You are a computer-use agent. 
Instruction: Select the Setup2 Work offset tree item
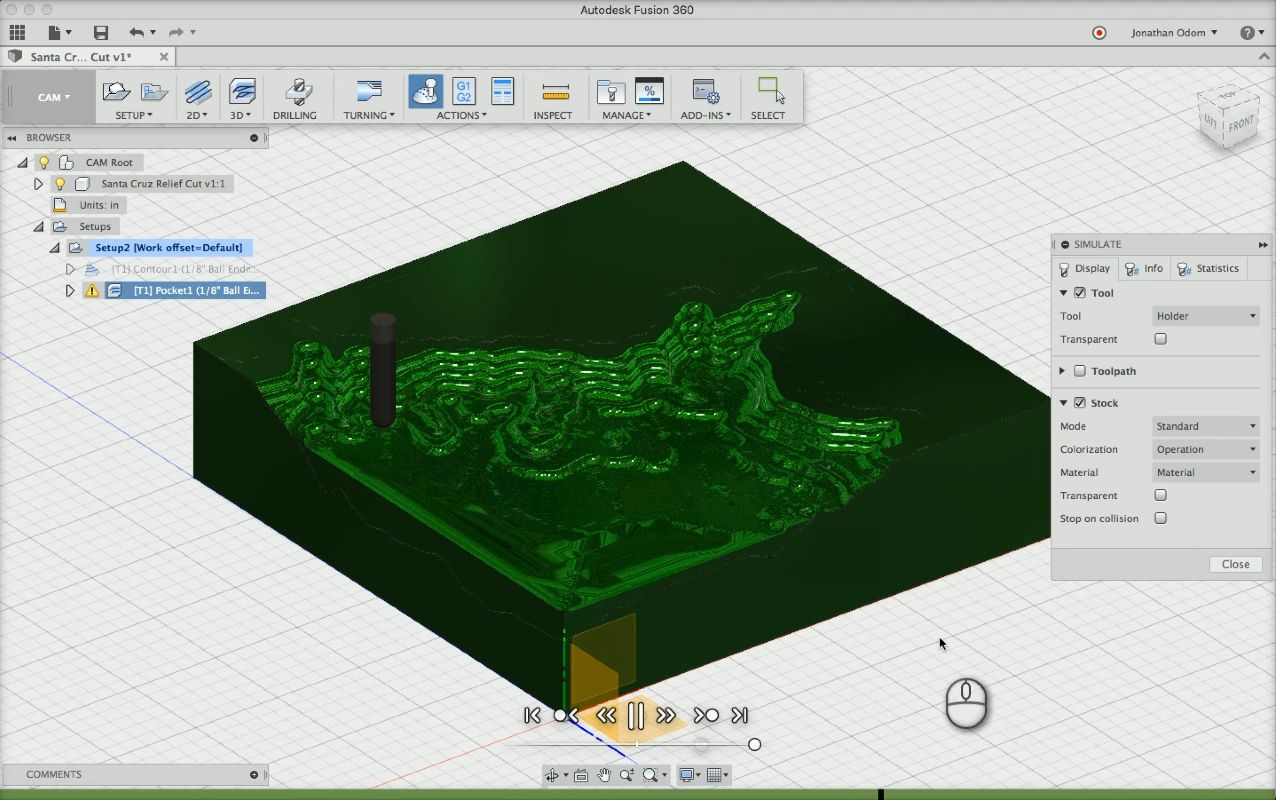[x=169, y=247]
